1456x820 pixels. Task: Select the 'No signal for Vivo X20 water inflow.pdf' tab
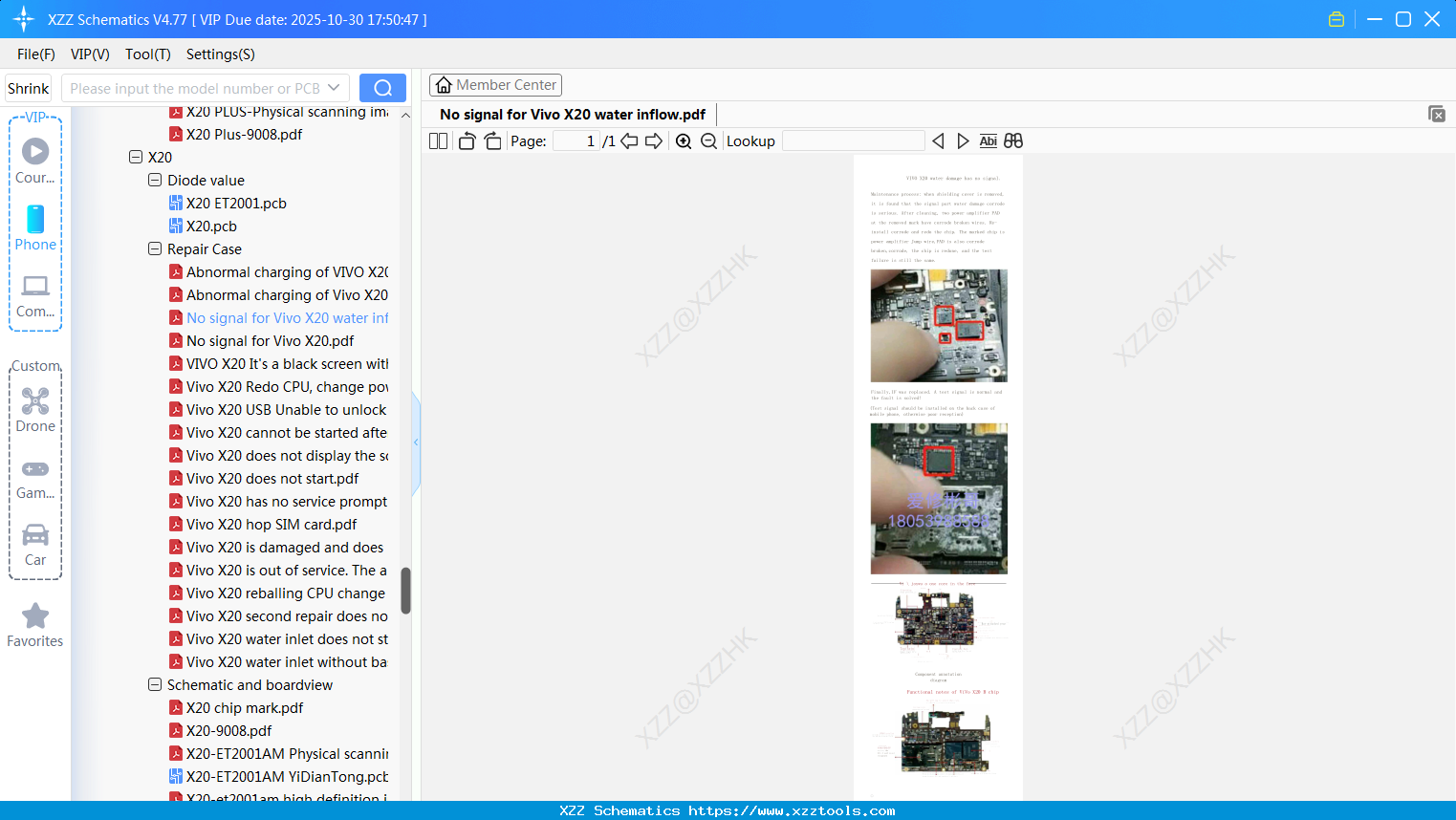click(573, 115)
